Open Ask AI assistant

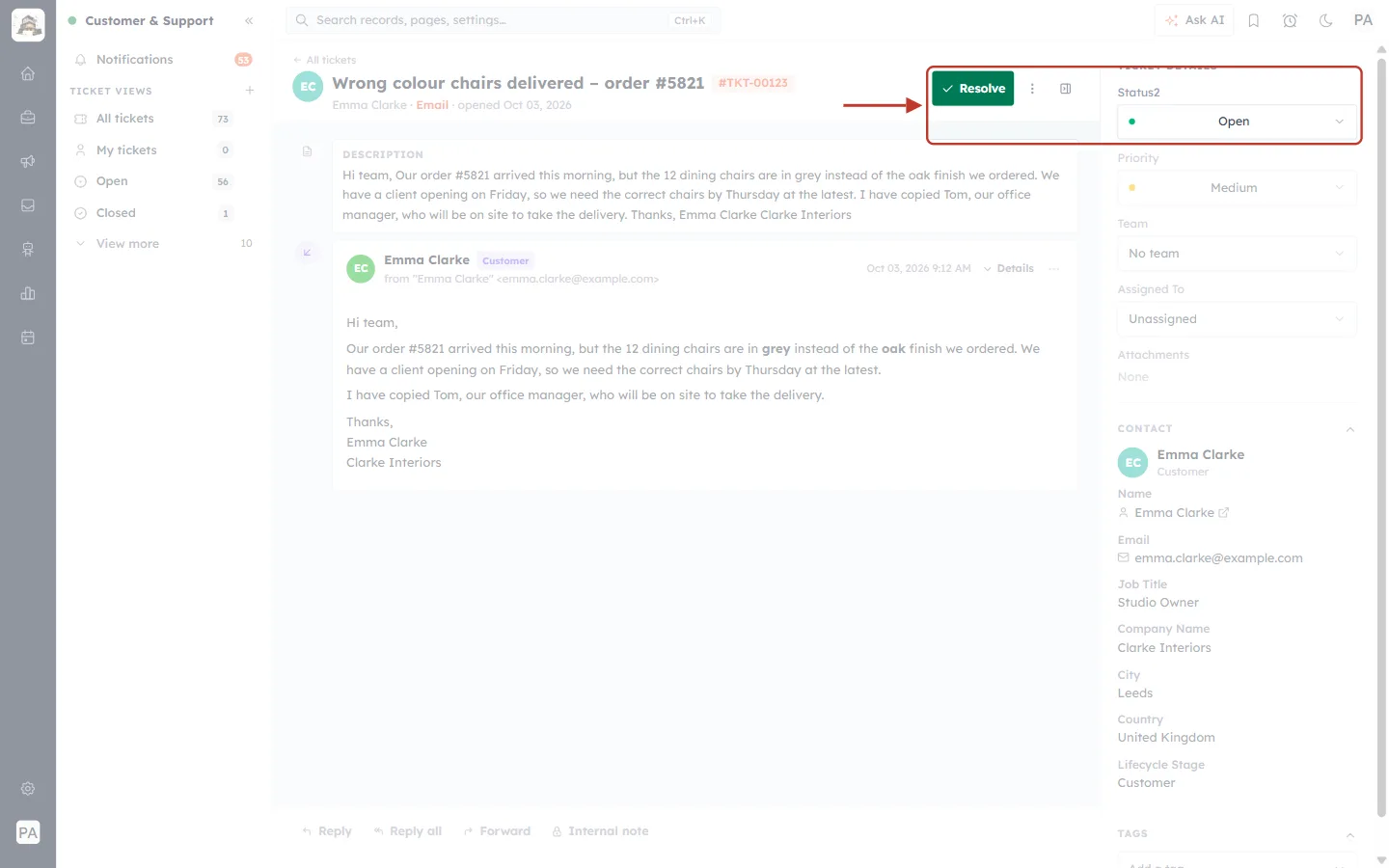tap(1194, 20)
